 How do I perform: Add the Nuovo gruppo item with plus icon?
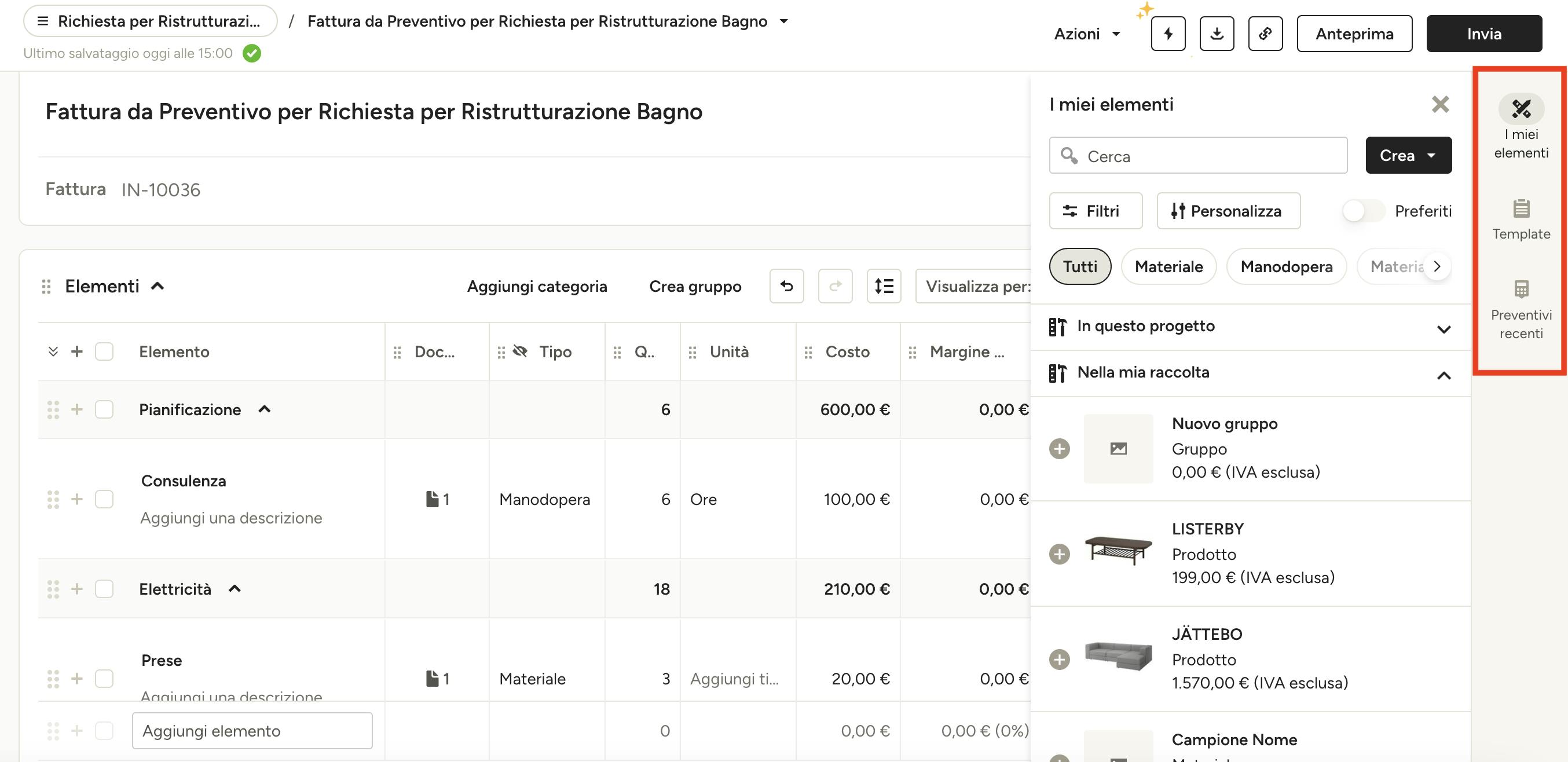click(x=1059, y=449)
